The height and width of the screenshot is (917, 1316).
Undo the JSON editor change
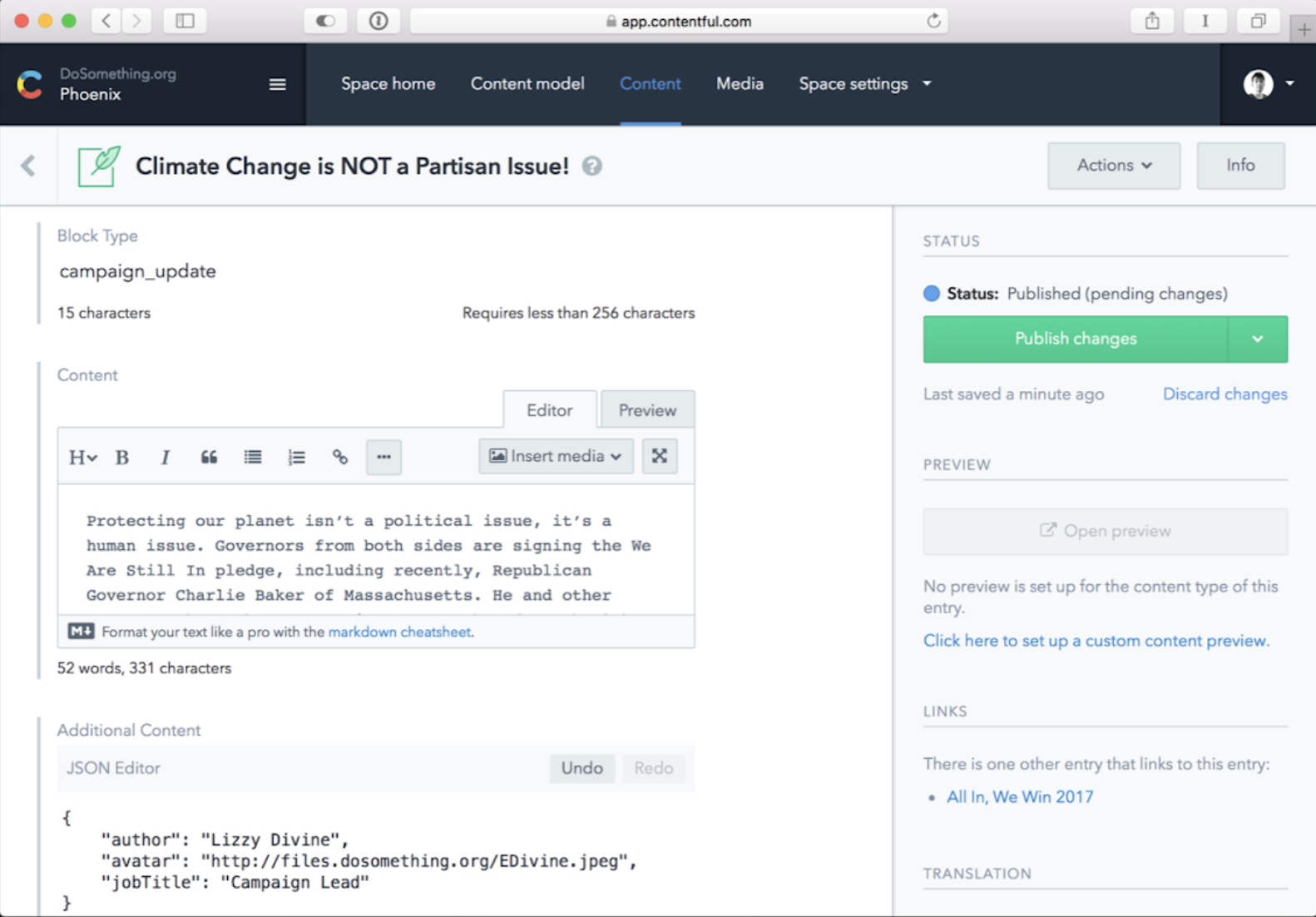click(x=581, y=768)
